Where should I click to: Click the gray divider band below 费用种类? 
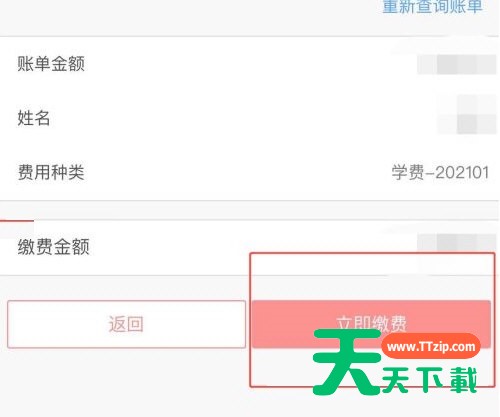pyautogui.click(x=250, y=210)
